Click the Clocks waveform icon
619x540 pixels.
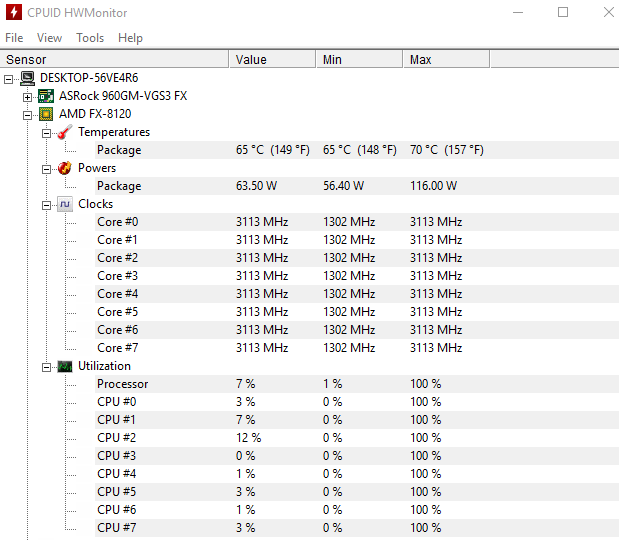click(x=65, y=204)
